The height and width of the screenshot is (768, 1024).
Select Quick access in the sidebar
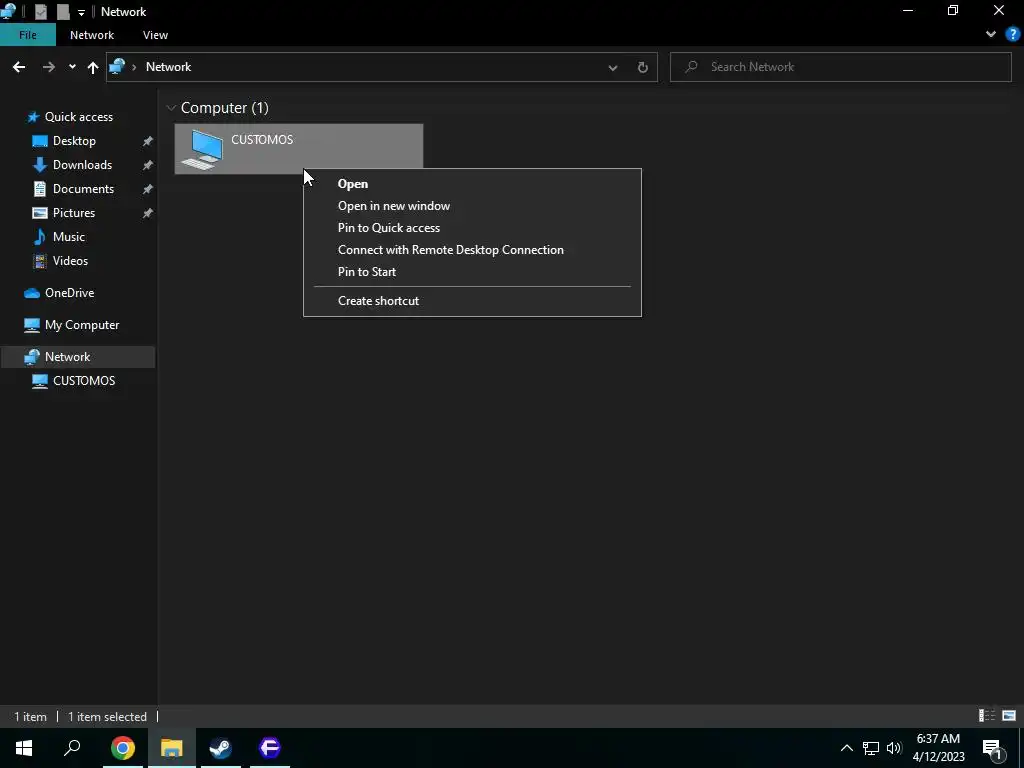(78, 117)
